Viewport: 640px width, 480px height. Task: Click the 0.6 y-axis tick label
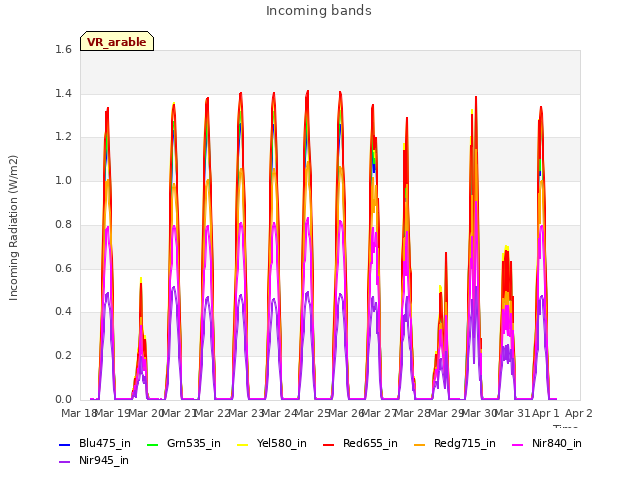[x=63, y=268]
